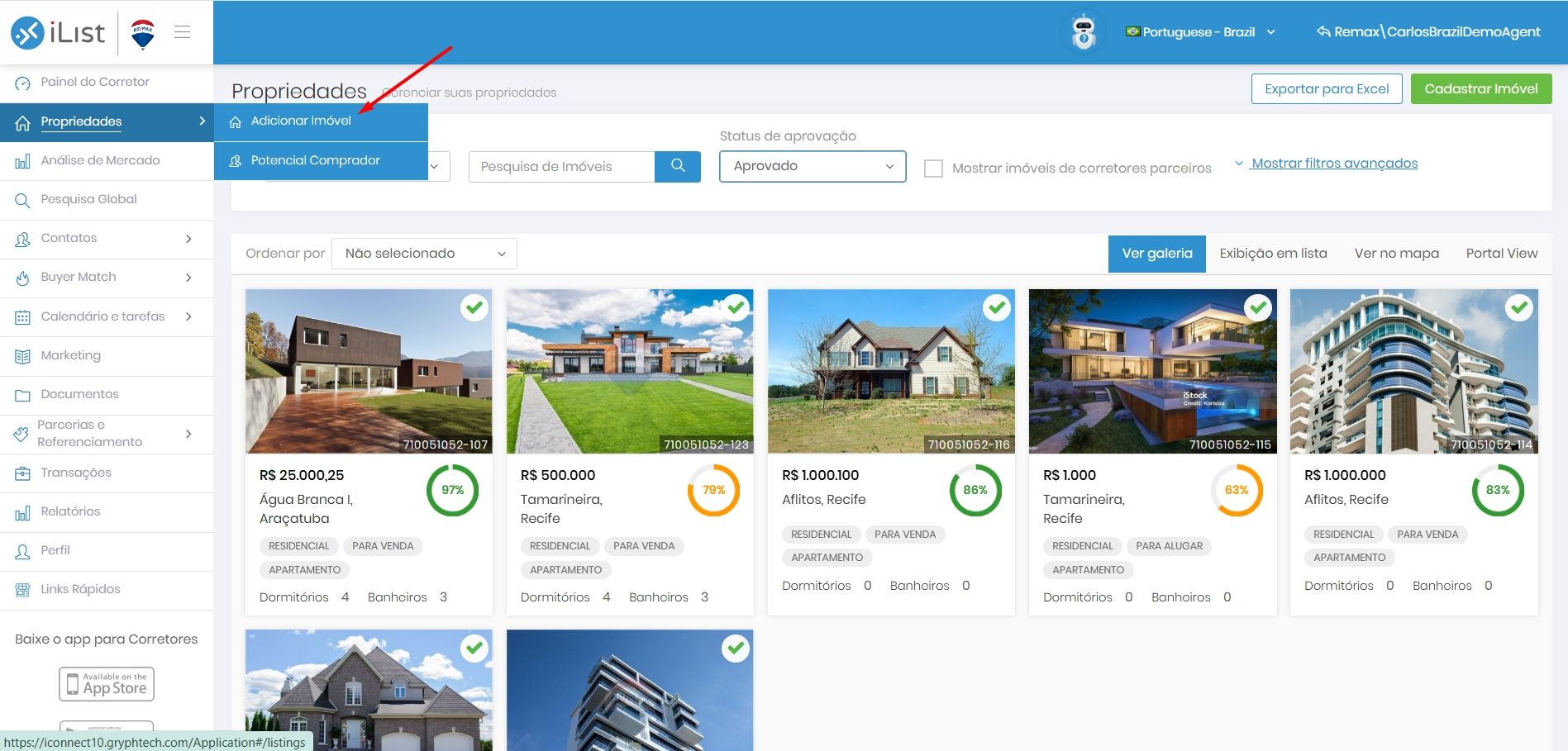Select Adicionar Imóvel from the submenu
The width and height of the screenshot is (1568, 751).
click(321, 121)
